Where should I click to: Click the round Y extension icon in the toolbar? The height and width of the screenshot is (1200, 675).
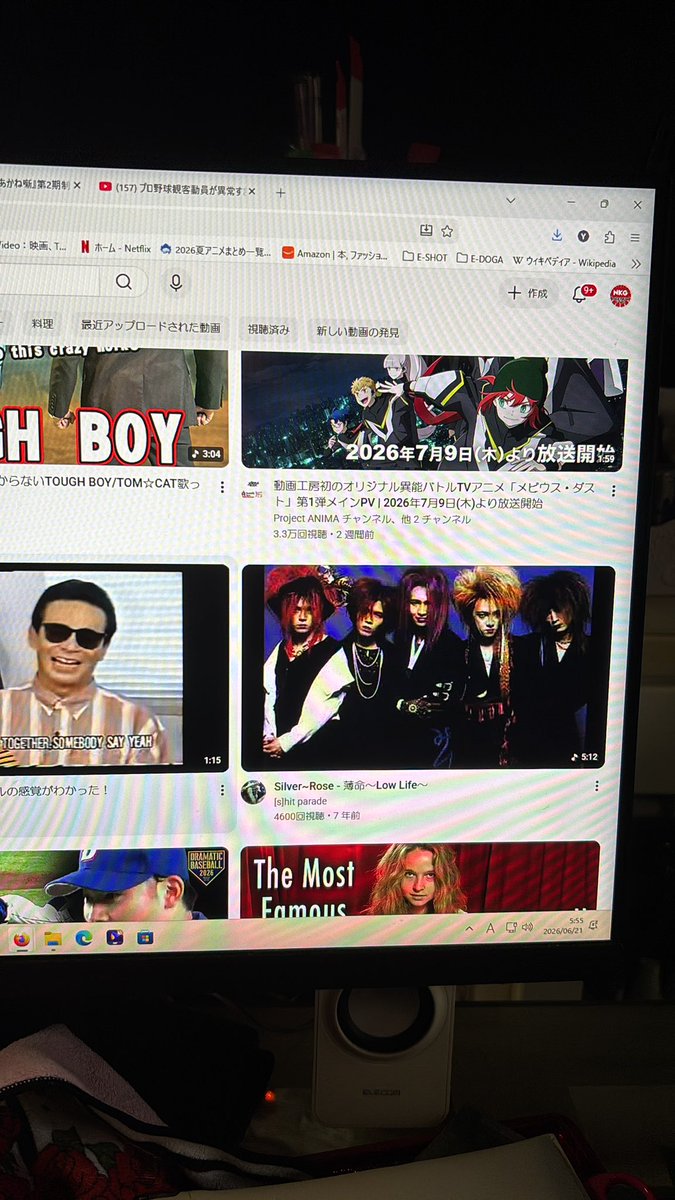click(x=583, y=236)
